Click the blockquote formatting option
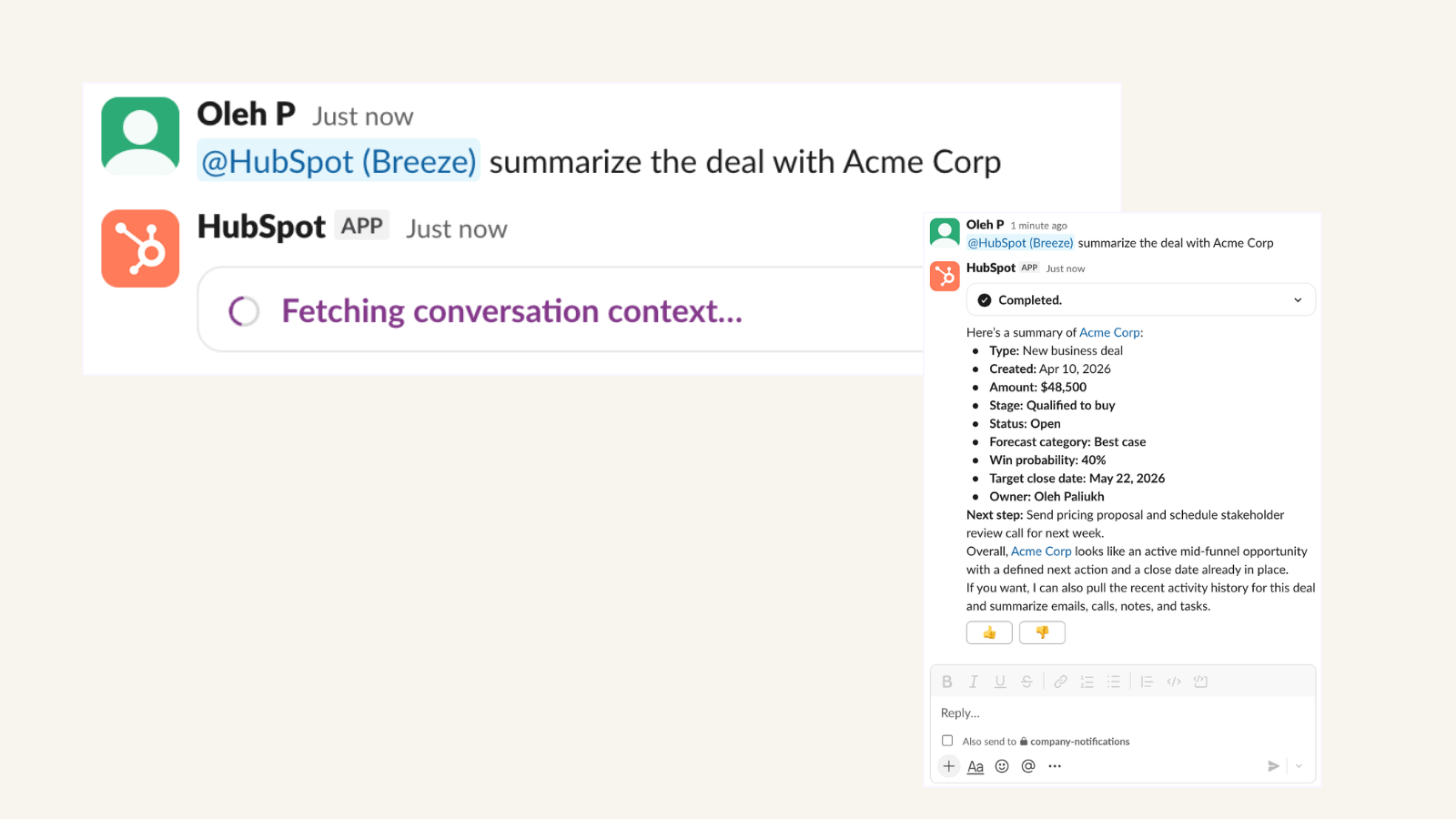Viewport: 1456px width, 819px height. pos(1147,682)
